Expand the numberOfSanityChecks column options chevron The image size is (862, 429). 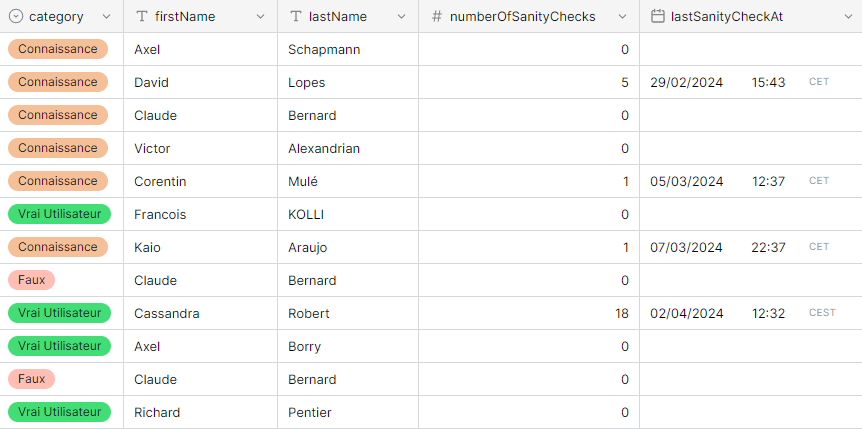click(x=621, y=16)
